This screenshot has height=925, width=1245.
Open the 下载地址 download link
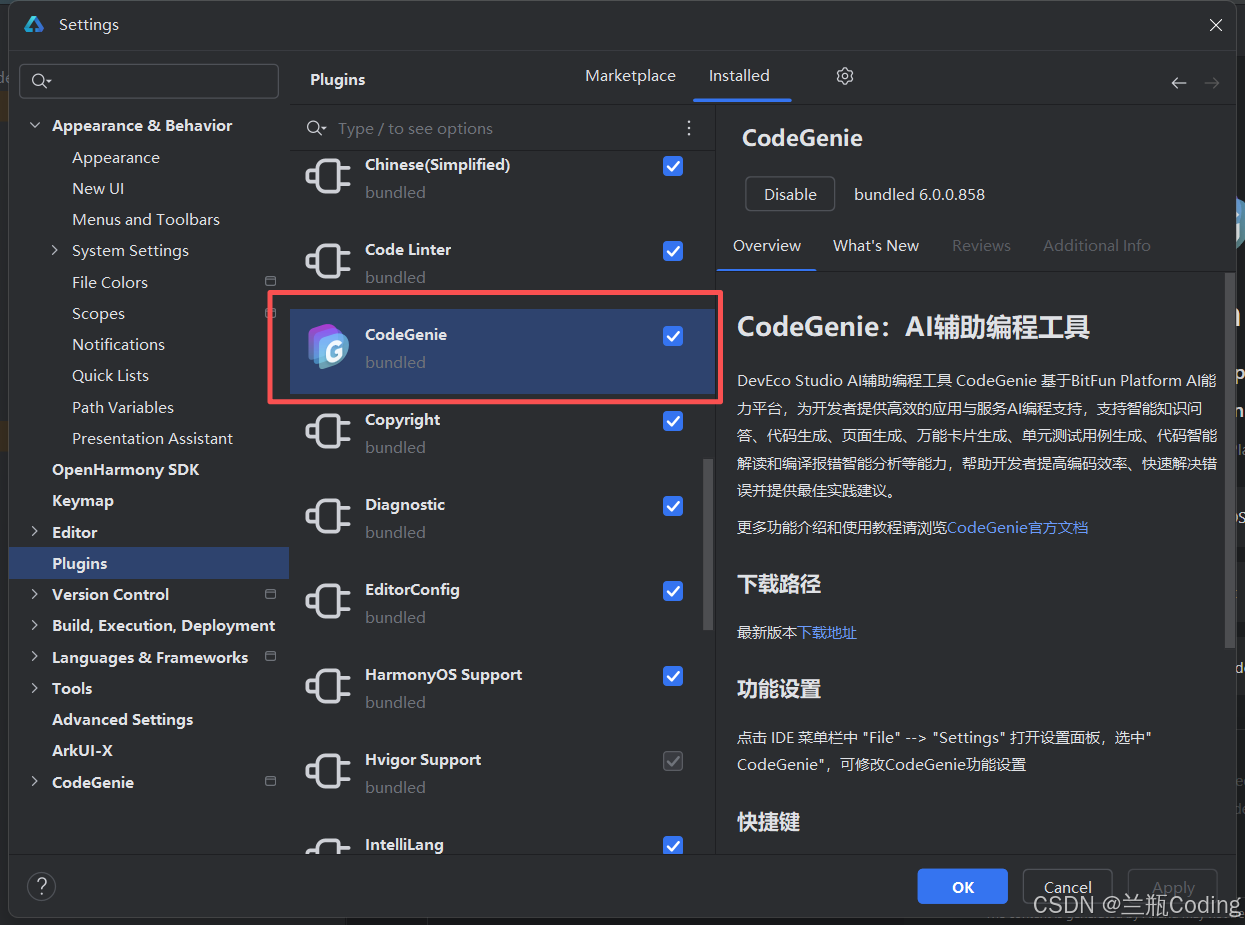827,632
